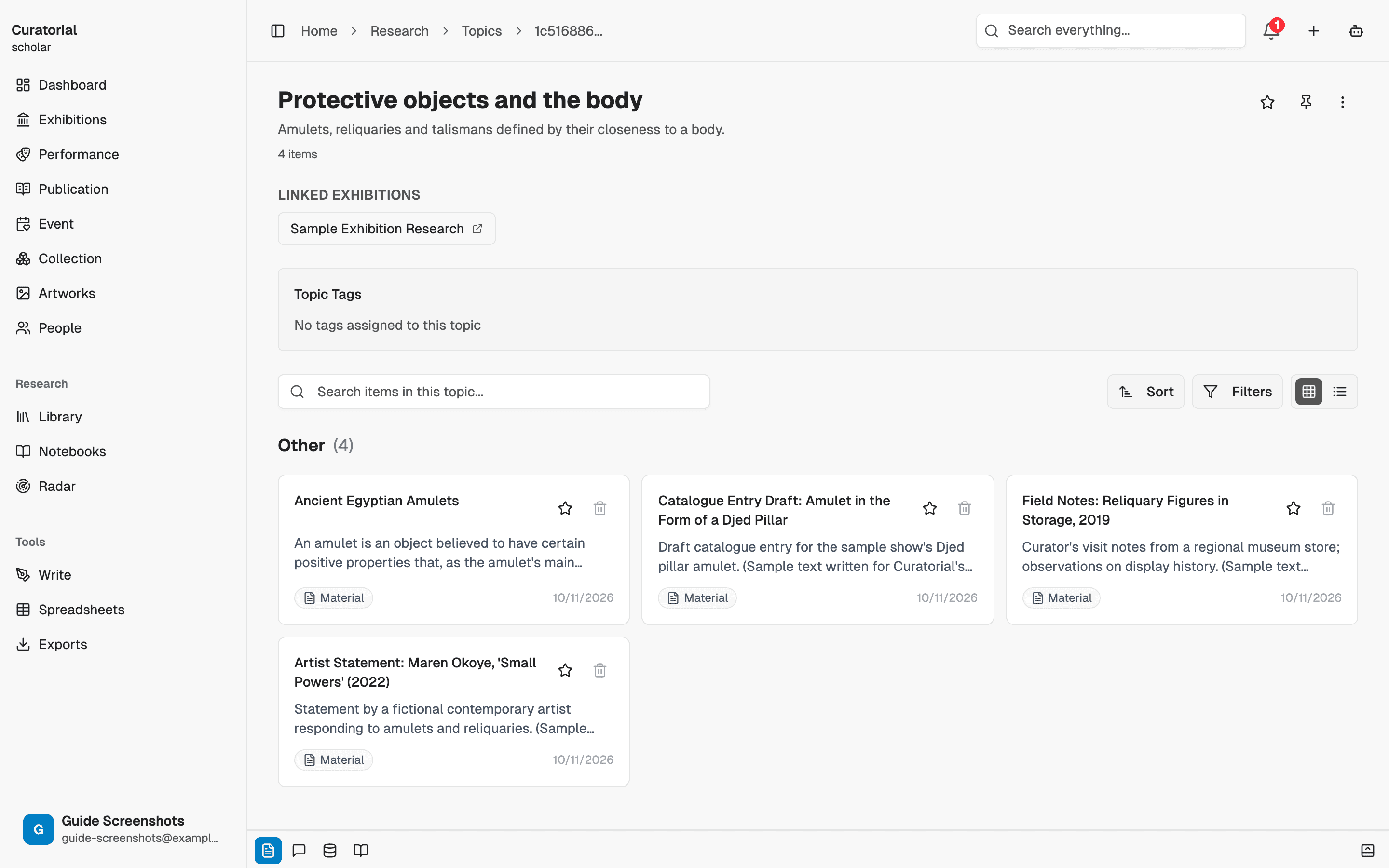Open the Sample Exhibition Research link

click(x=386, y=229)
